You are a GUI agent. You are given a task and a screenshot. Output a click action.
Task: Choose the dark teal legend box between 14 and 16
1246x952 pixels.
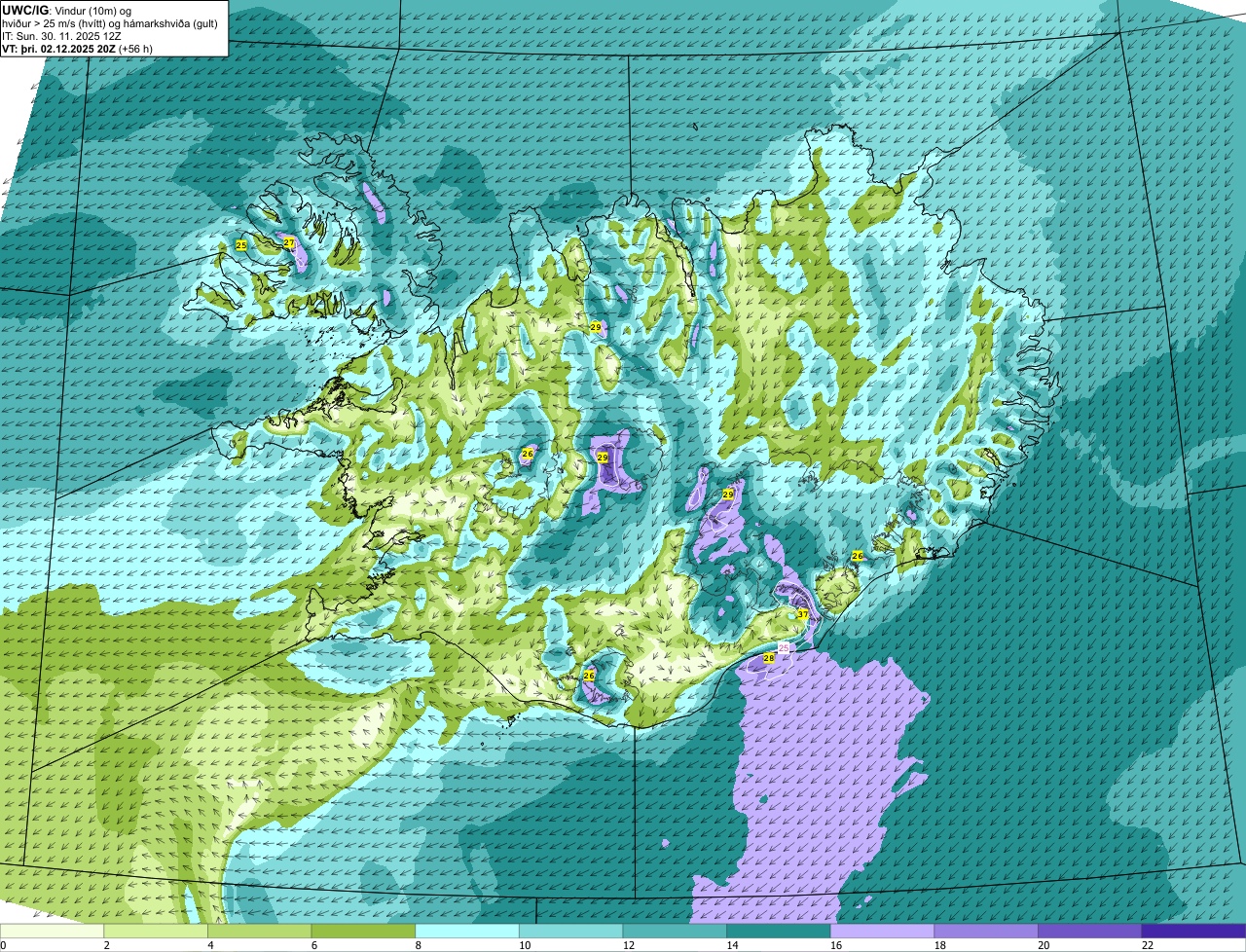[x=778, y=931]
